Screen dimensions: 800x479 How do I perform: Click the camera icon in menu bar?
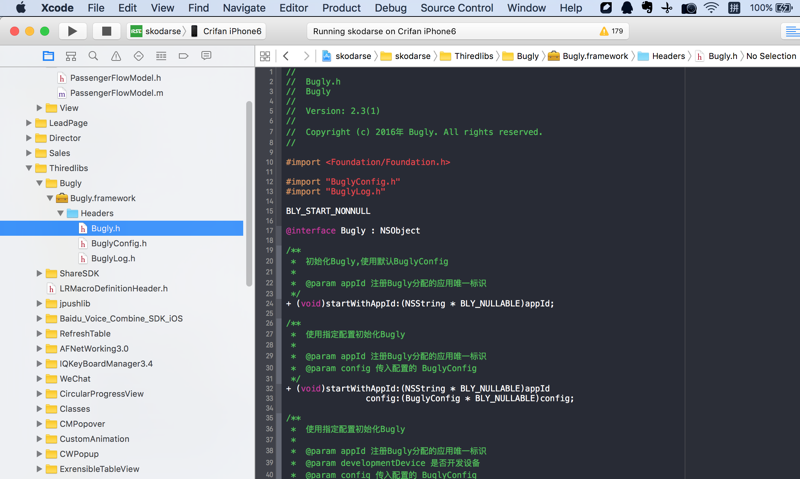[x=689, y=8]
